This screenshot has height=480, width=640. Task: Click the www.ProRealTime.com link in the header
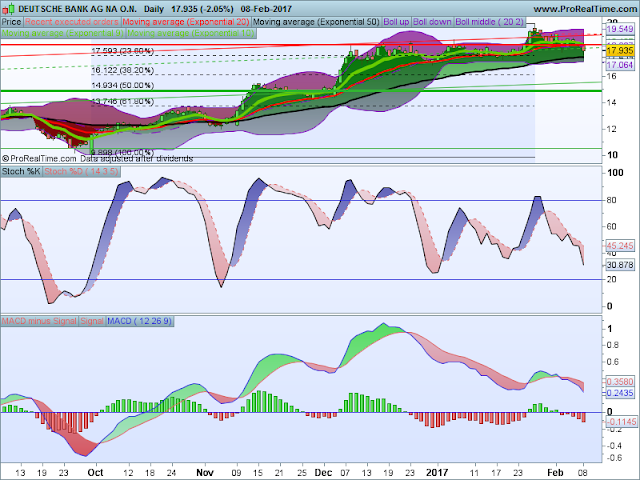[586, 9]
